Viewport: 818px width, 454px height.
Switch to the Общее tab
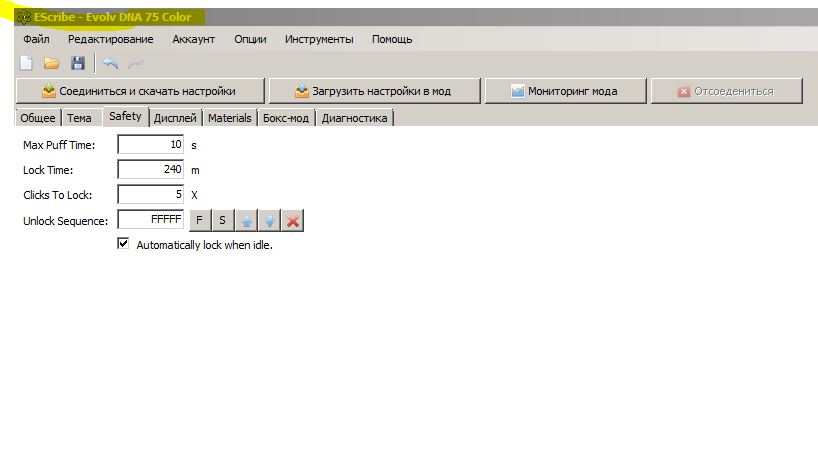(x=38, y=118)
